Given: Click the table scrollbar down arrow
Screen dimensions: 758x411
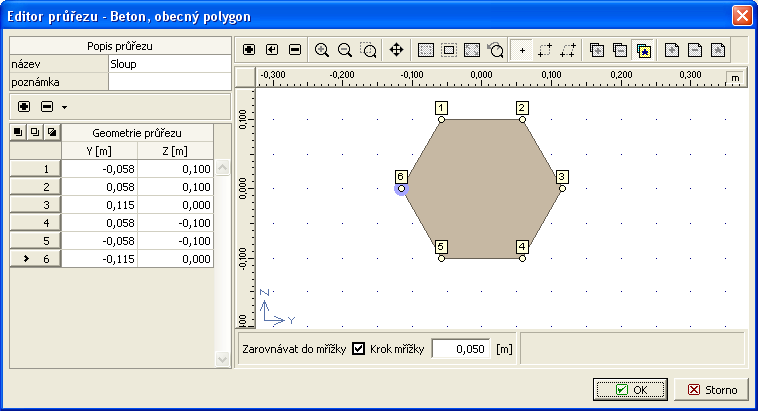Looking at the screenshot, I should 222,359.
